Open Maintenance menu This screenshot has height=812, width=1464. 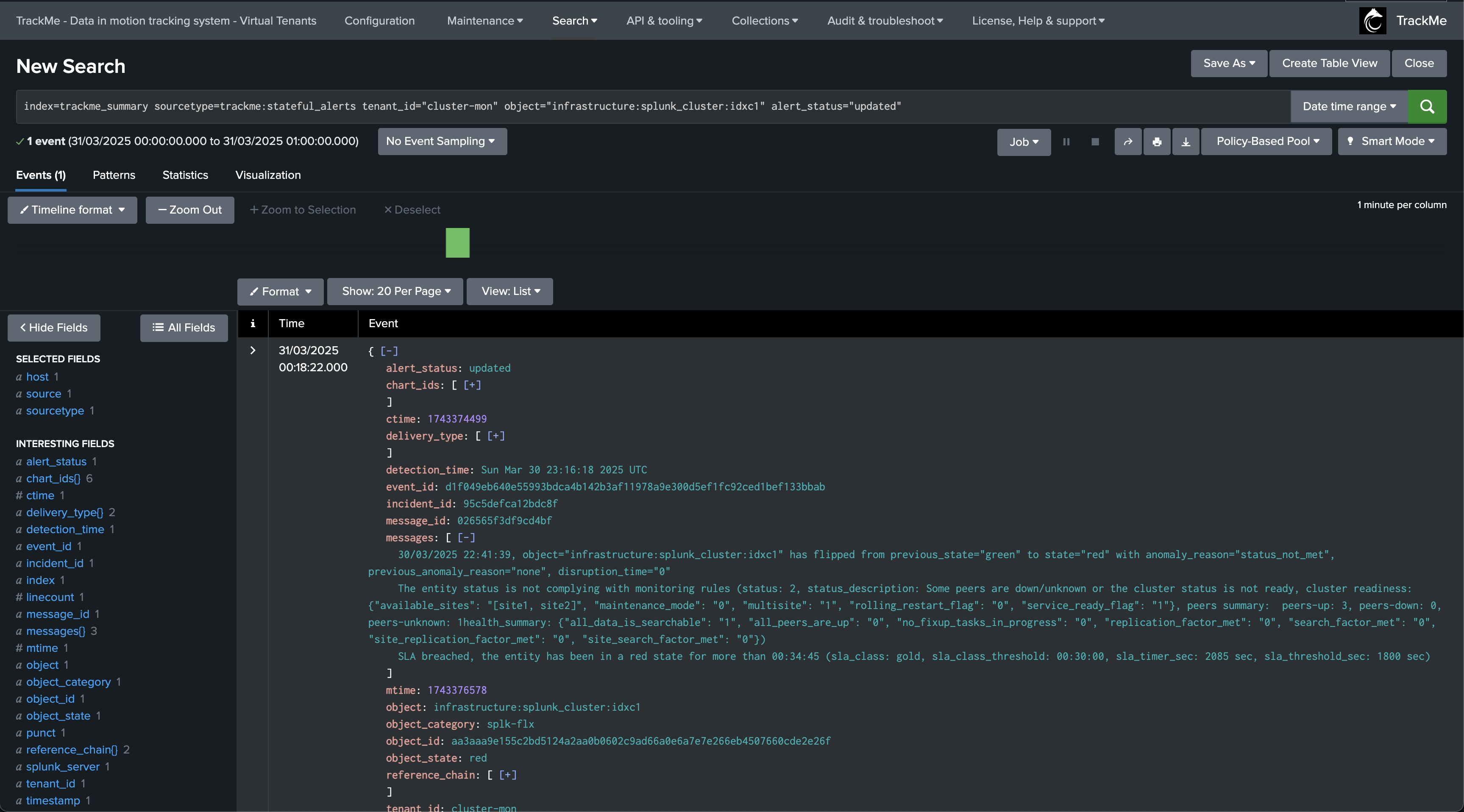485,21
